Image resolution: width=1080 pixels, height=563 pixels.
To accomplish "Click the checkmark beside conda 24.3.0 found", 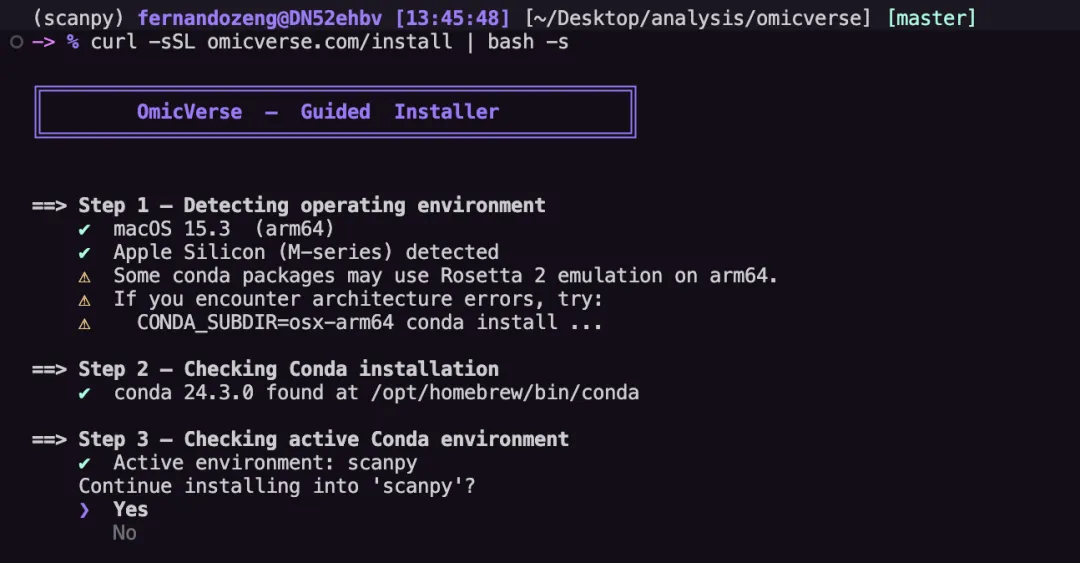I will coord(85,393).
